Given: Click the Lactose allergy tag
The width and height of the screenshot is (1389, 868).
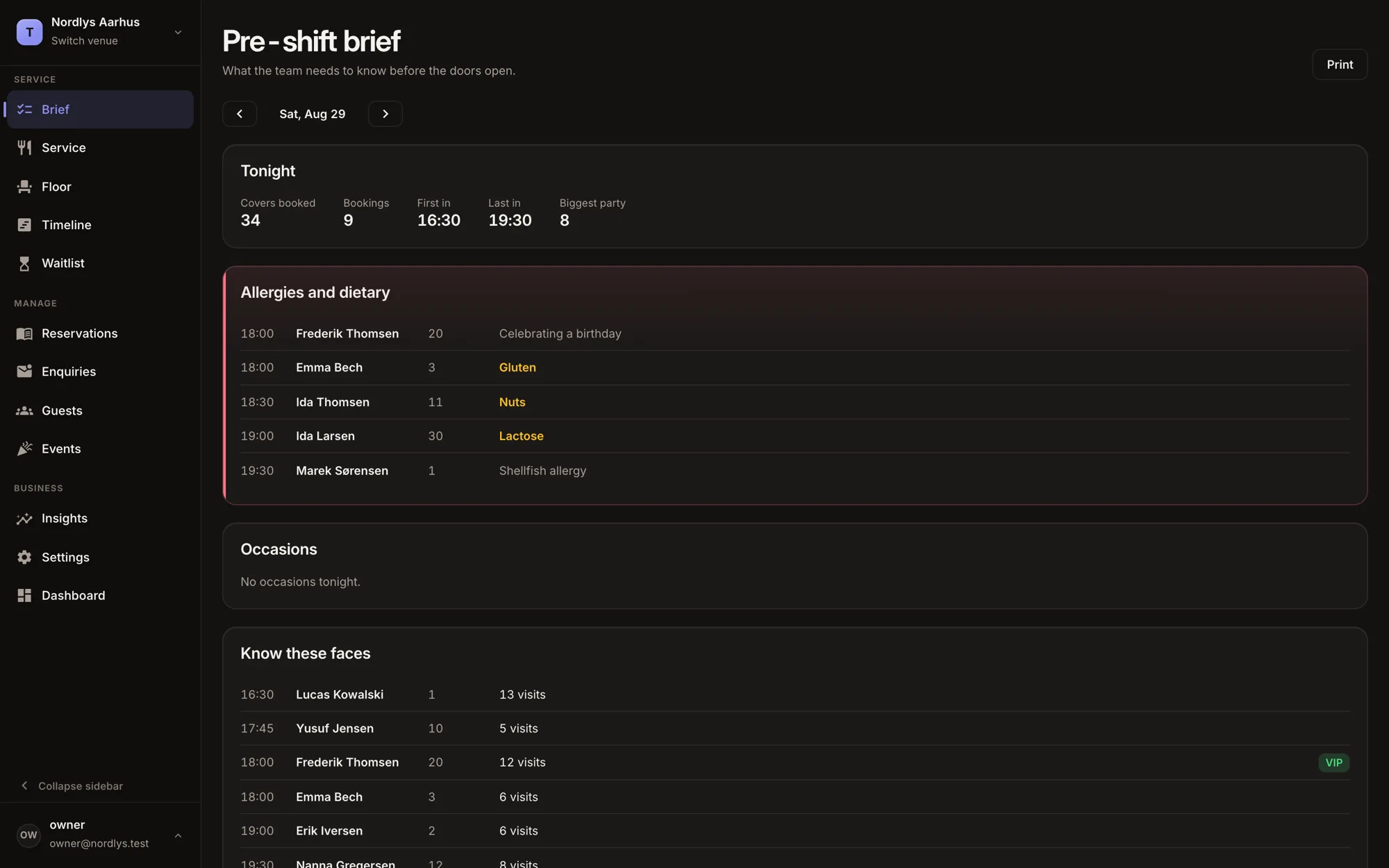Looking at the screenshot, I should 521,436.
